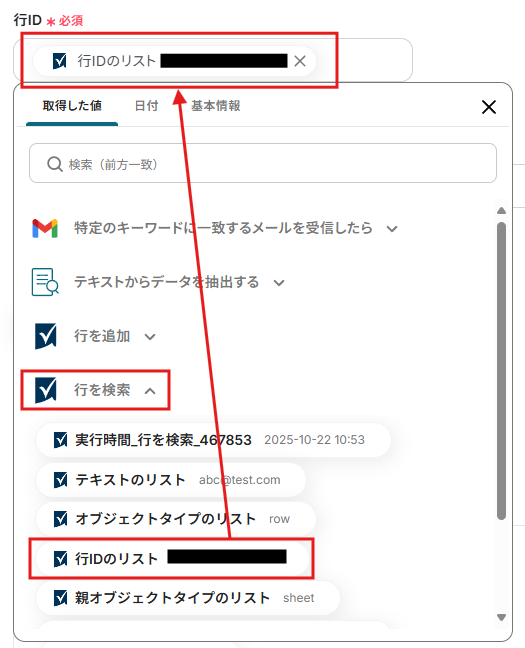Expand the 行を追加 section
Viewport: 525px width, 648px height.
point(150,337)
